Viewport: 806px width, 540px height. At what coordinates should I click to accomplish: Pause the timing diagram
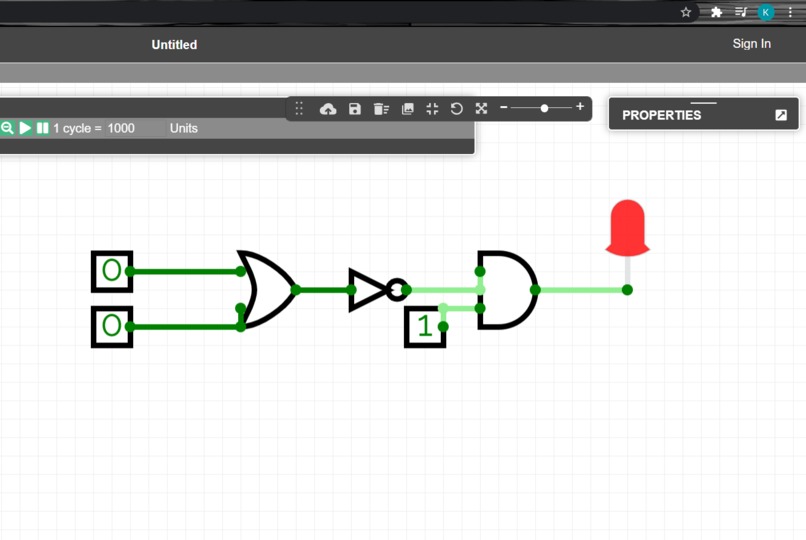point(43,128)
